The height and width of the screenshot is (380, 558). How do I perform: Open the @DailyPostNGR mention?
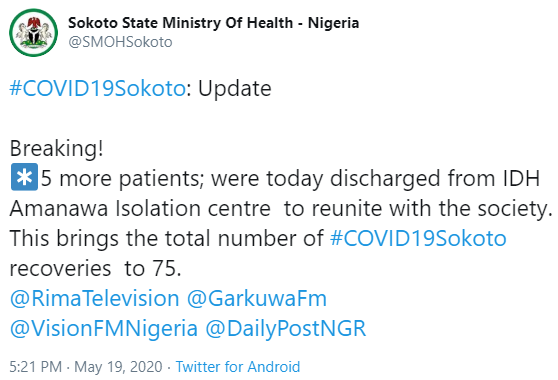pos(286,328)
